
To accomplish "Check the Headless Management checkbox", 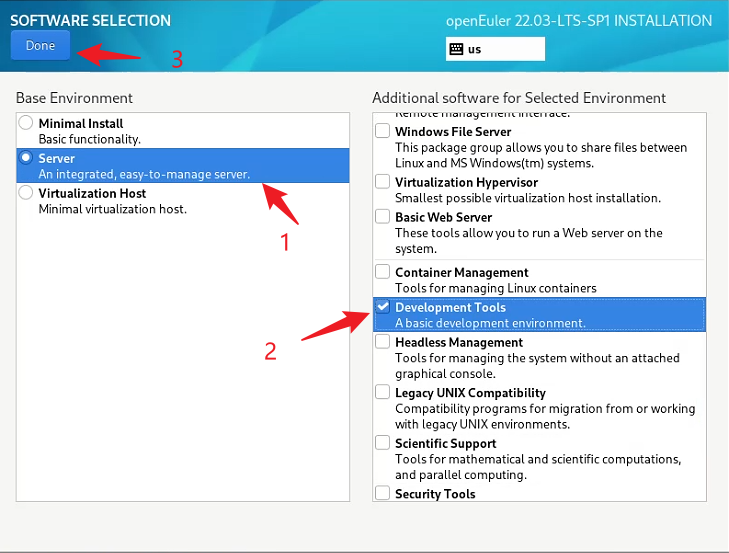I will click(x=382, y=341).
